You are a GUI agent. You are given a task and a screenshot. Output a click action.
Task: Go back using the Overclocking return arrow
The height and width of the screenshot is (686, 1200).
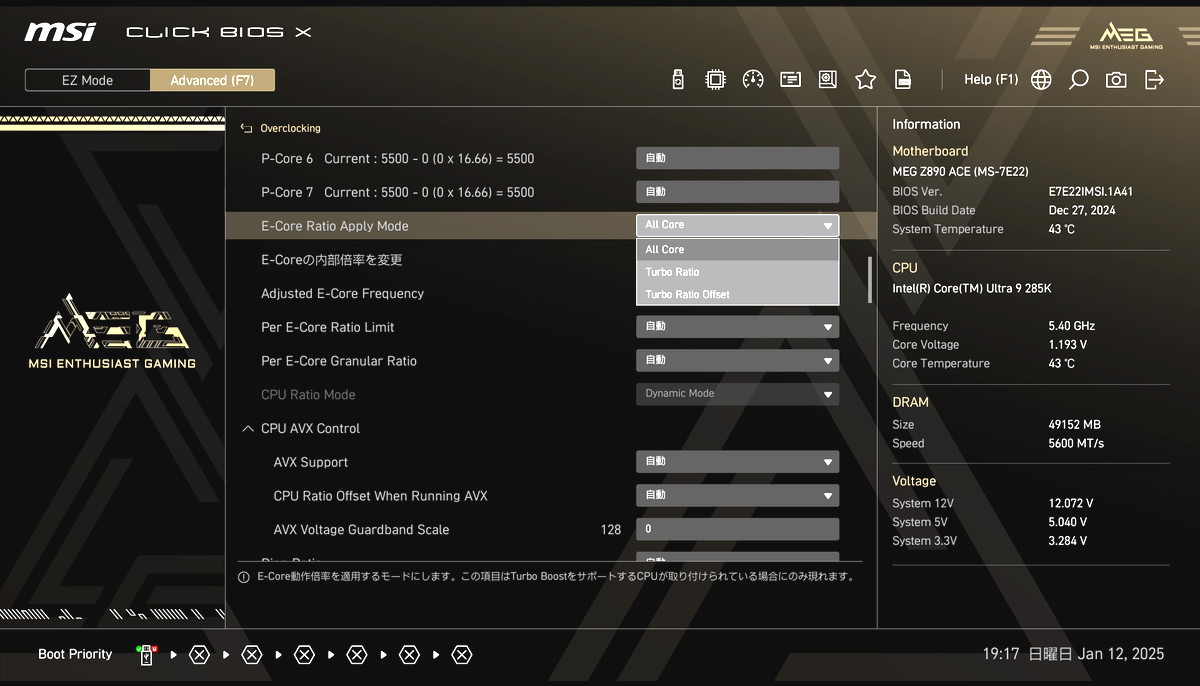coord(247,128)
